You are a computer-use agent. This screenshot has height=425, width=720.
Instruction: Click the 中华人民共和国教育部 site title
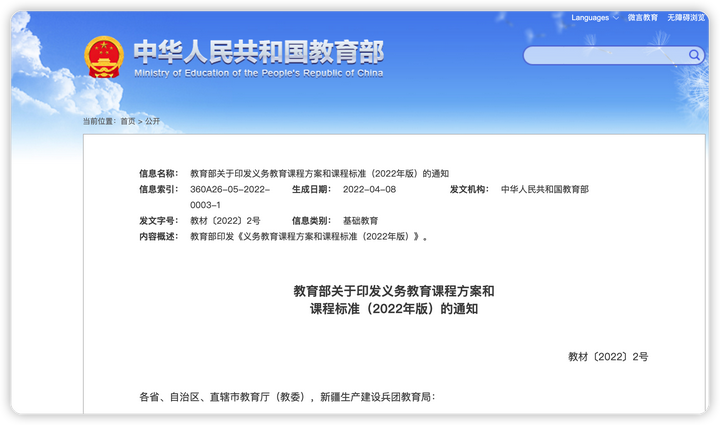click(258, 51)
